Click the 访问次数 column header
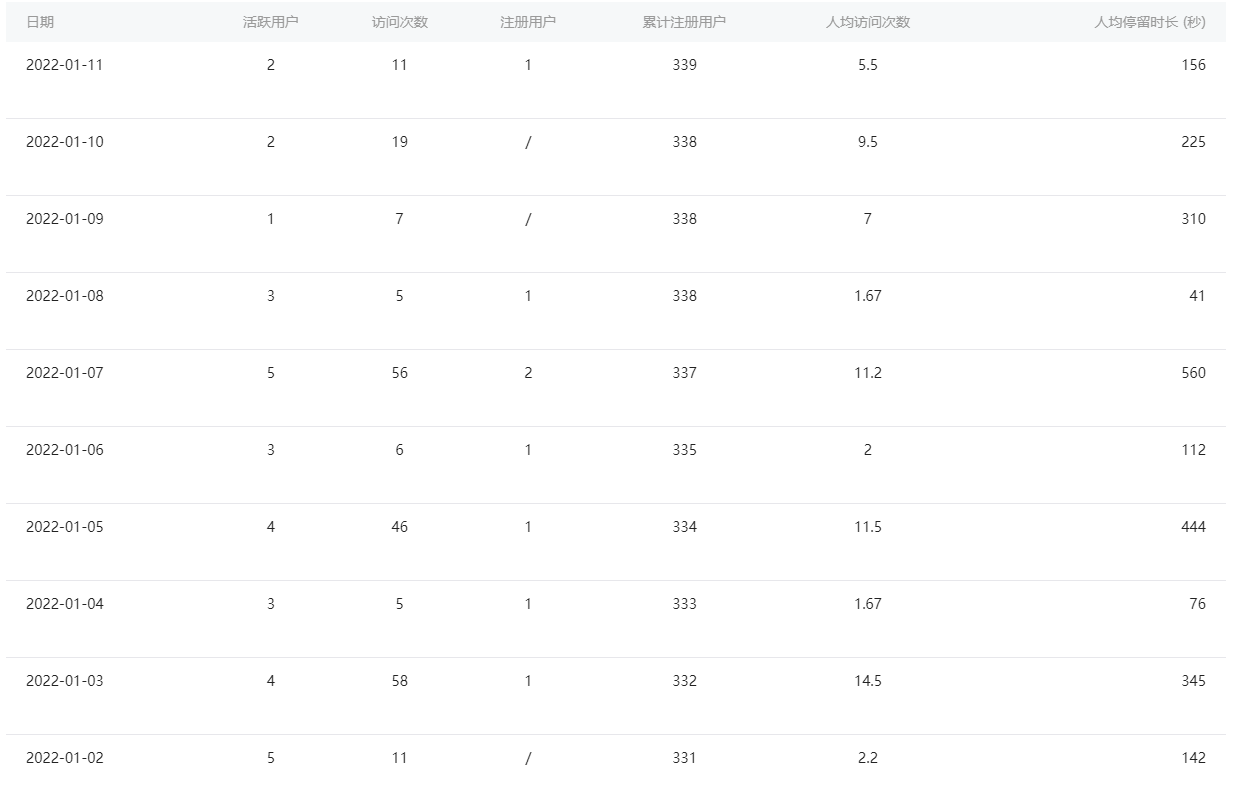Viewport: 1233px width, 803px height. [399, 22]
